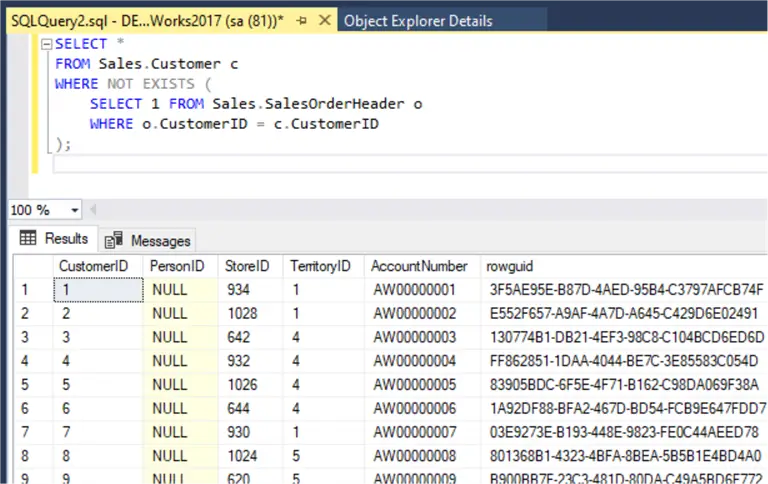Click the pin icon on SQLQuery2.sql tab
The height and width of the screenshot is (484, 768).
tap(301, 20)
